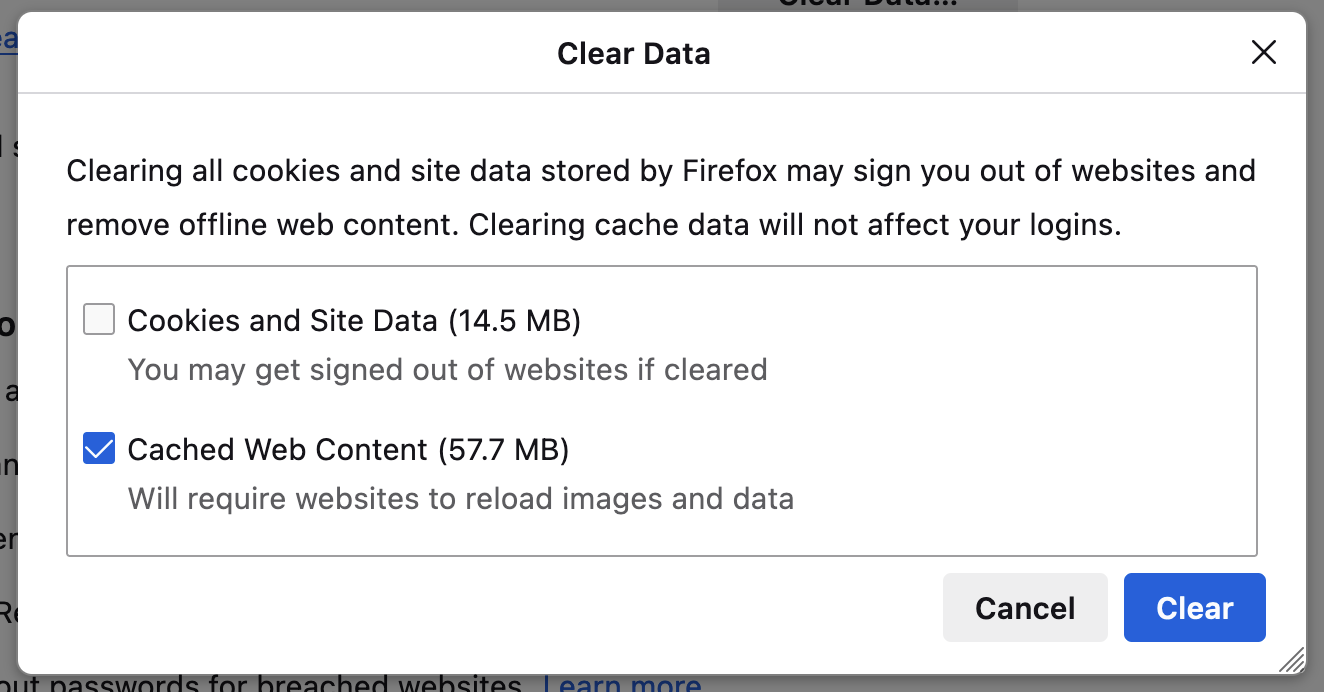Click the cache size "(57.7 MB)" text
Image resolution: width=1324 pixels, height=692 pixels.
(x=504, y=450)
